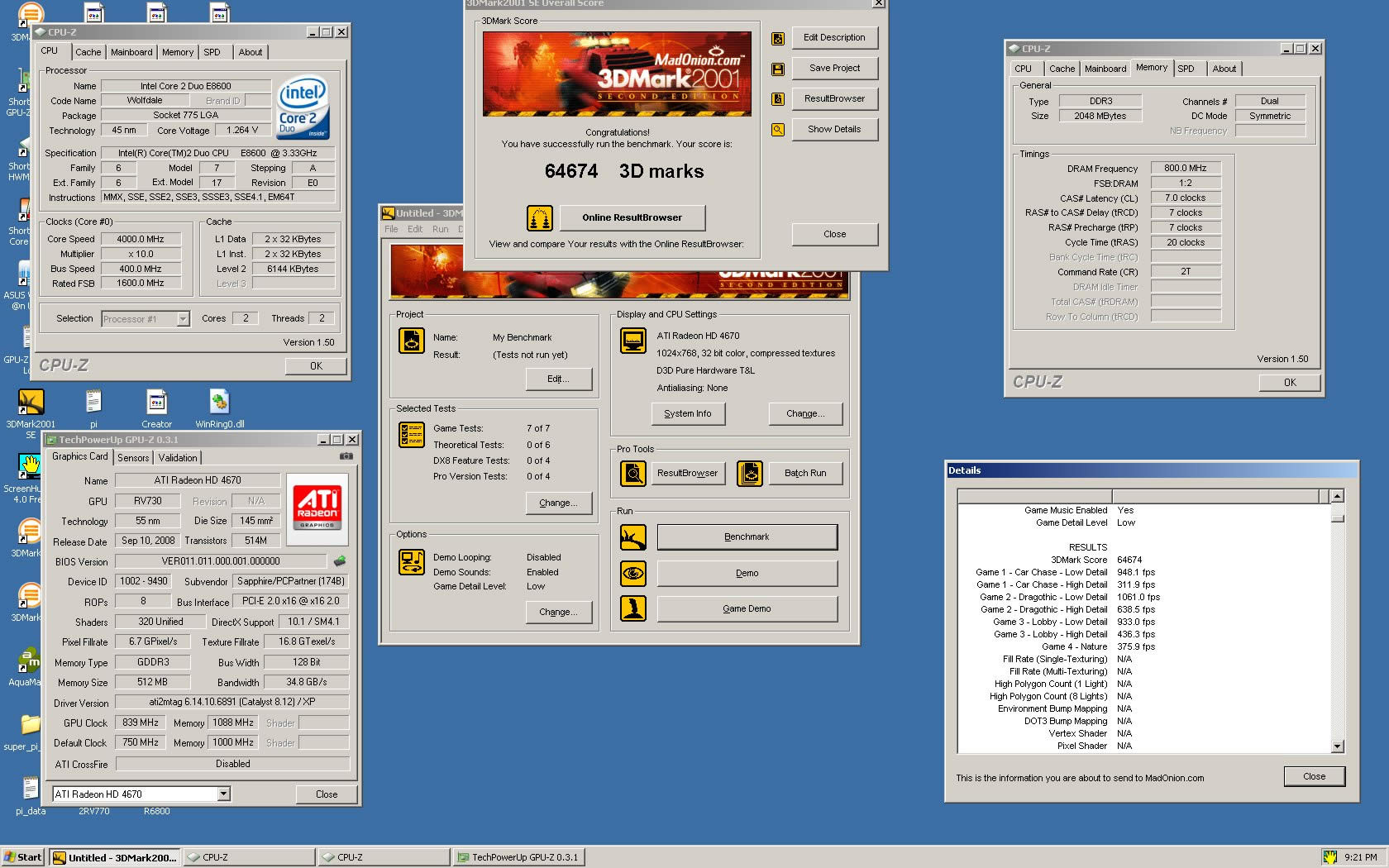
Task: Click the Display and CPU Settings monitor icon
Action: pos(633,340)
